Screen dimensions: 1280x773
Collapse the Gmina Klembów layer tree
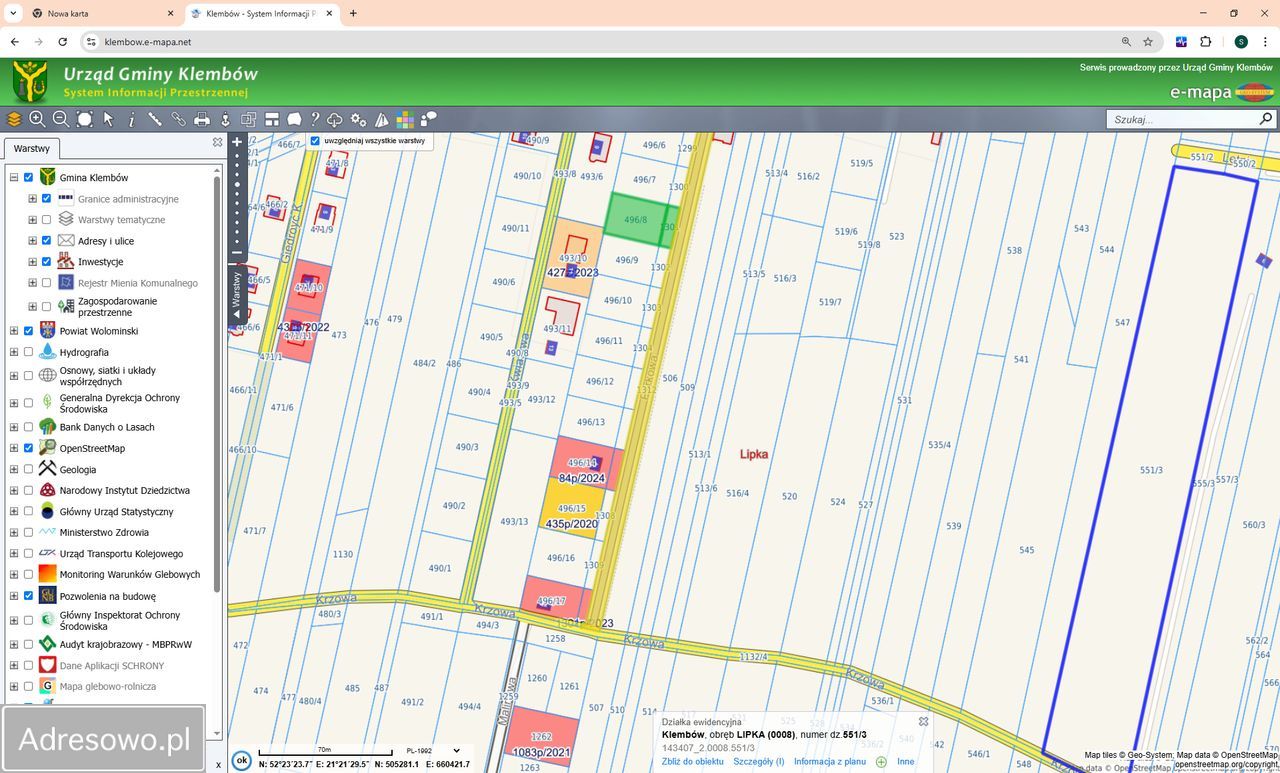[14, 178]
